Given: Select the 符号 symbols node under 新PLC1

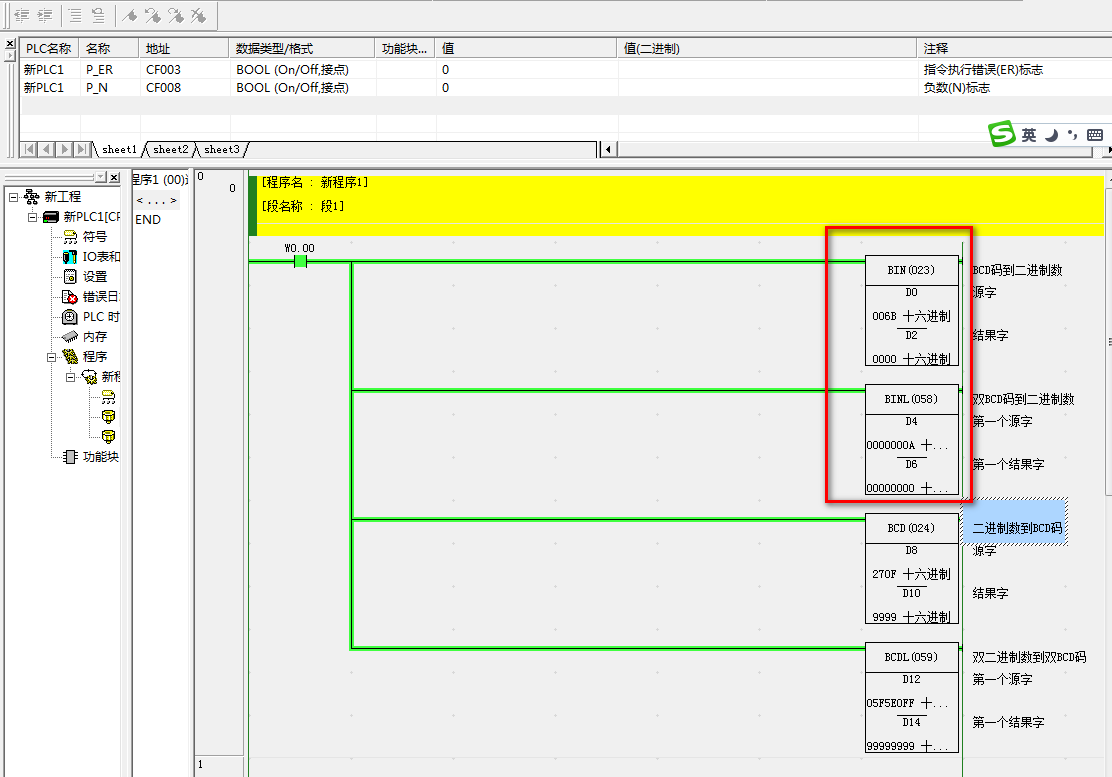Looking at the screenshot, I should [94, 237].
